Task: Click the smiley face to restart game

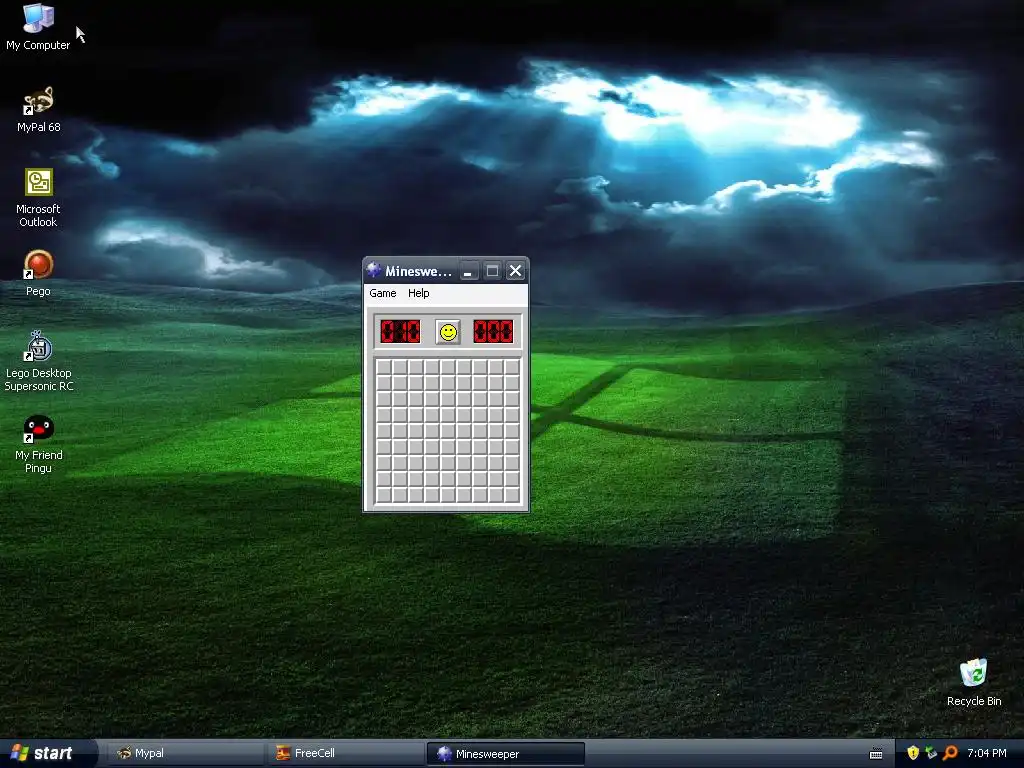Action: click(448, 332)
